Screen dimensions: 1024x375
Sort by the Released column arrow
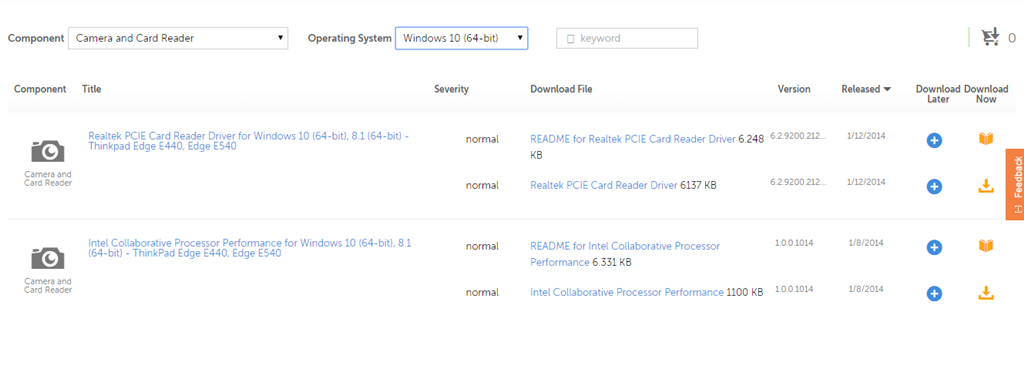887,89
